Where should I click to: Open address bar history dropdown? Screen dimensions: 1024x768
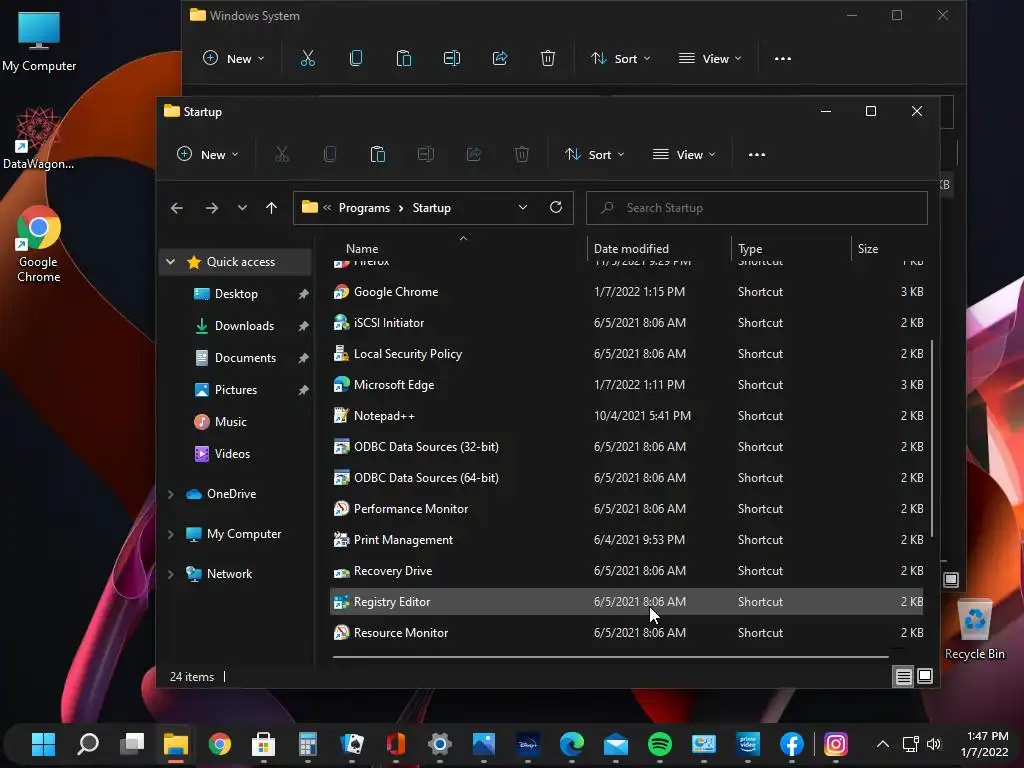click(x=522, y=207)
